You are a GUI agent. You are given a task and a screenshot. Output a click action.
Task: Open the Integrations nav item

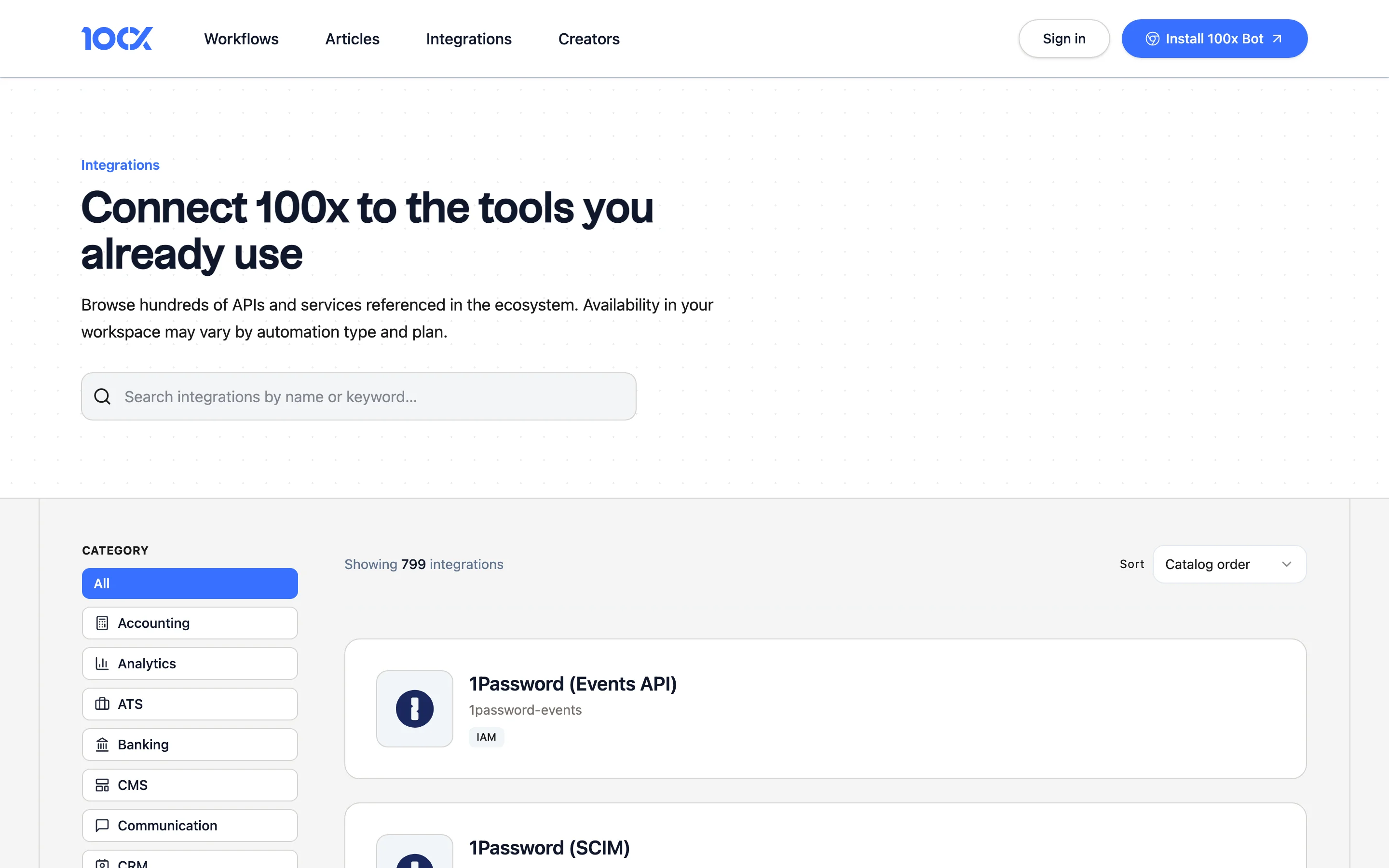[468, 39]
